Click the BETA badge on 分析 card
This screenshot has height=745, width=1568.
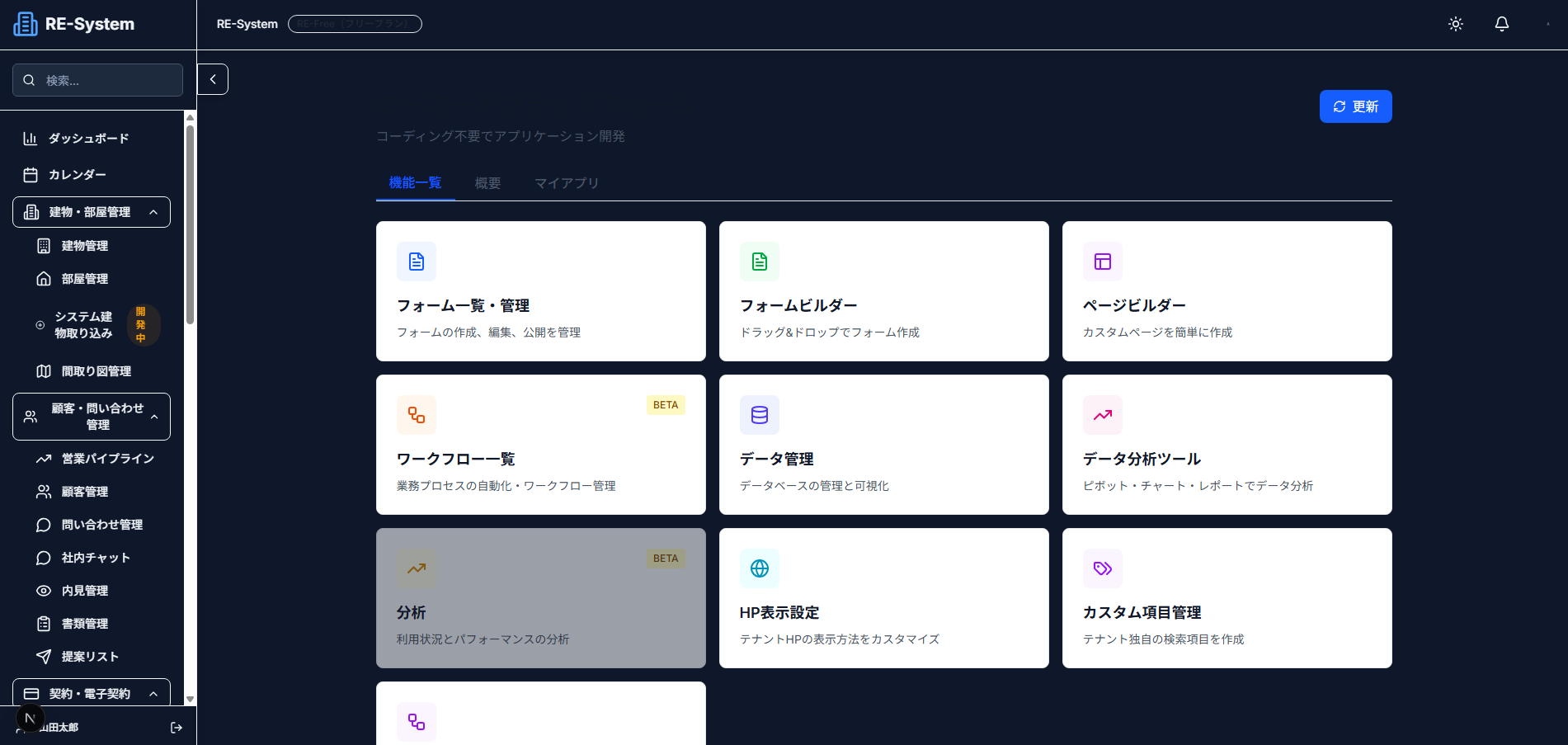[x=666, y=559]
